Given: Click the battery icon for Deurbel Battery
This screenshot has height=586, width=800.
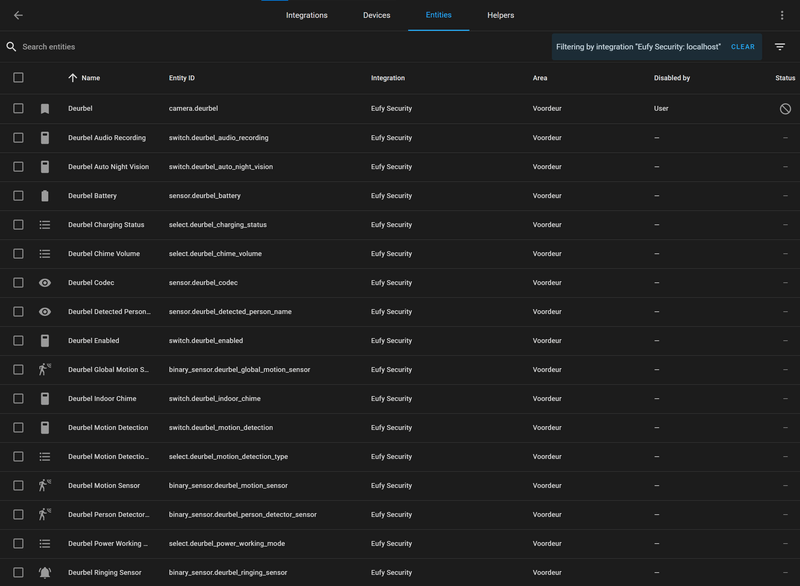Looking at the screenshot, I should (45, 196).
